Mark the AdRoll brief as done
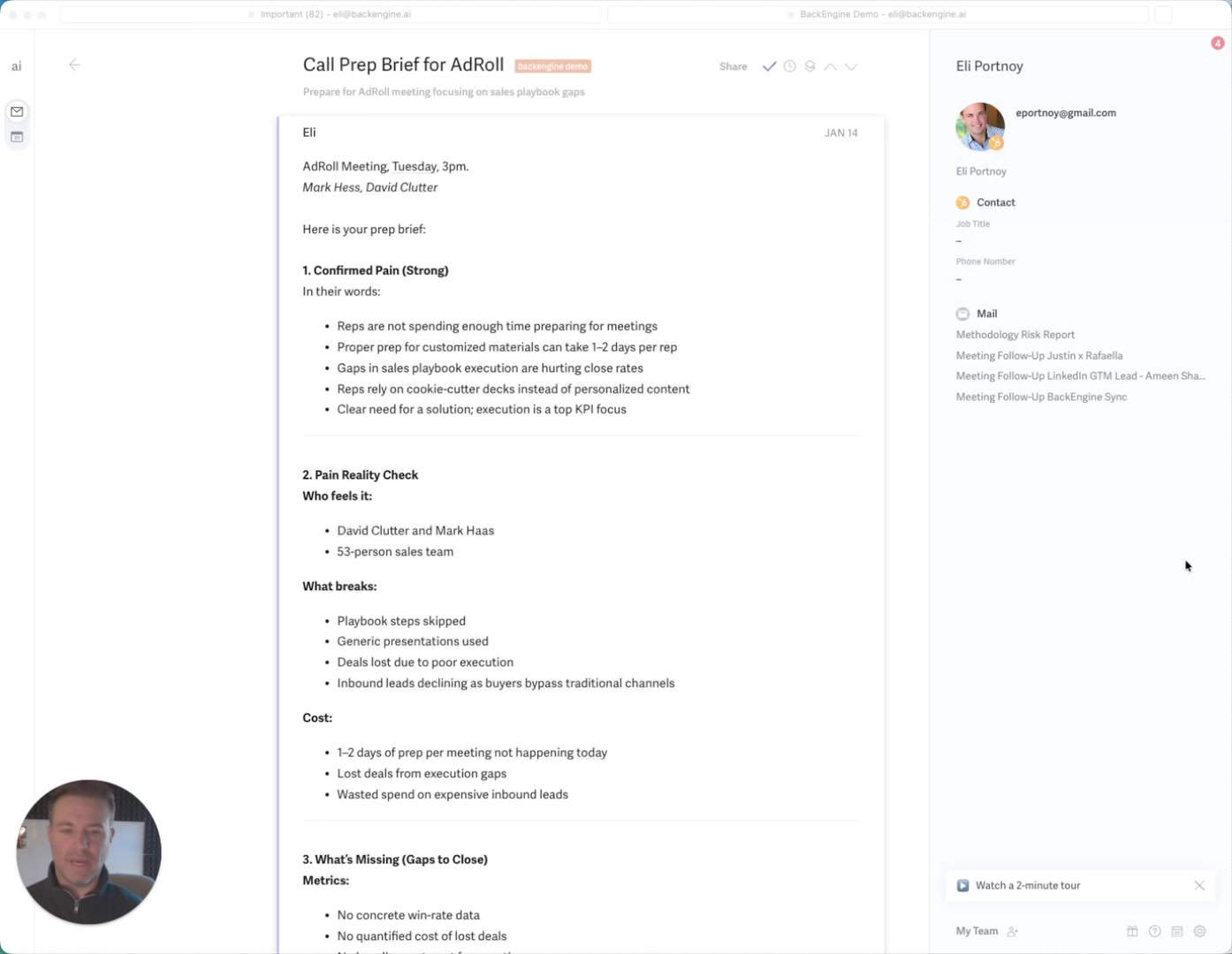This screenshot has width=1232, height=954. click(769, 66)
